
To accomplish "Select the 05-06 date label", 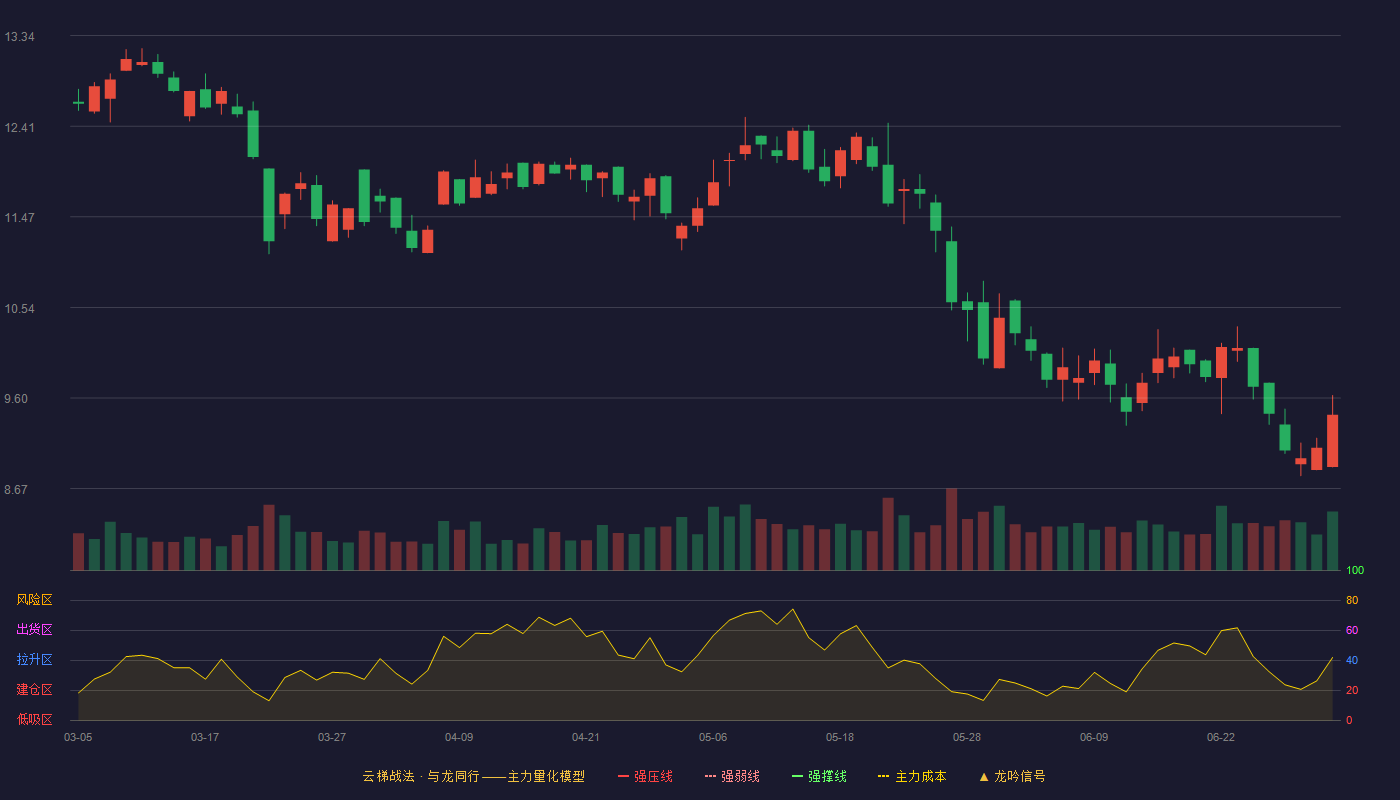I will [713, 737].
